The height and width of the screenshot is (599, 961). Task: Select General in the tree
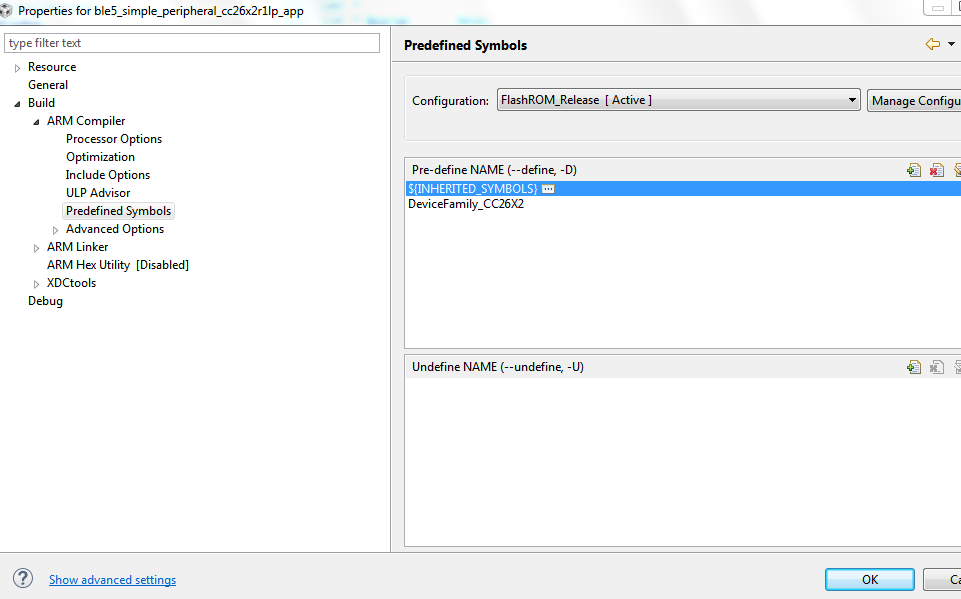(x=48, y=85)
